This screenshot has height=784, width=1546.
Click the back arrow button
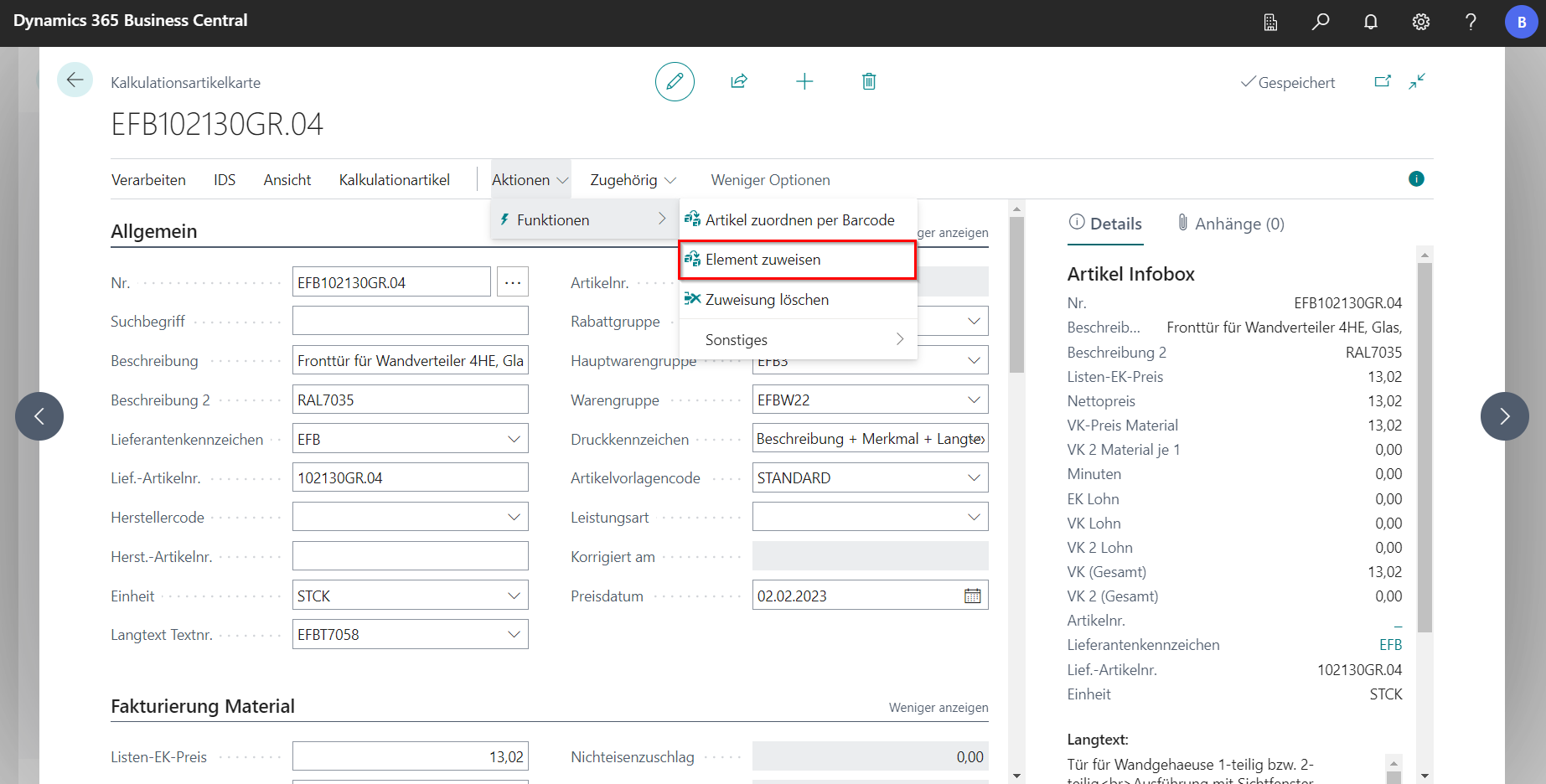(x=75, y=80)
